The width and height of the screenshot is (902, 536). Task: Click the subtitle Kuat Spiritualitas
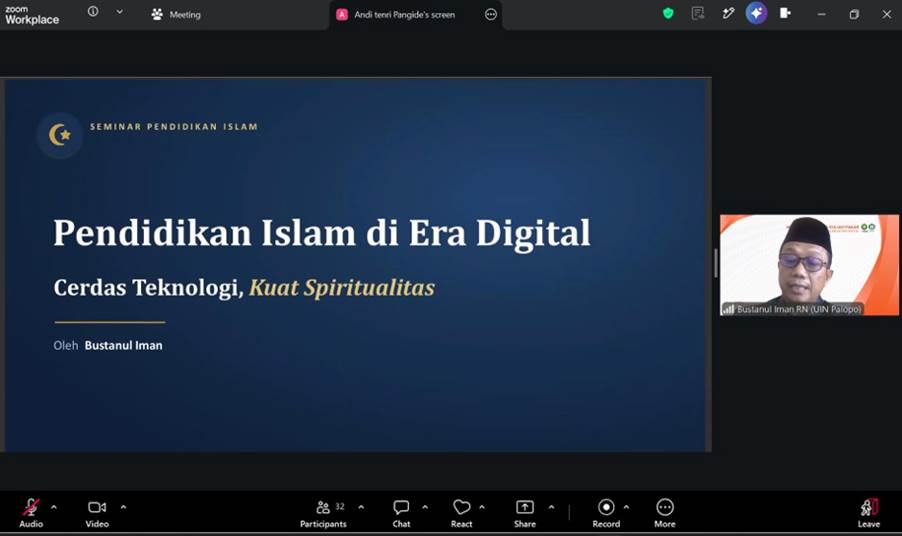coord(342,288)
